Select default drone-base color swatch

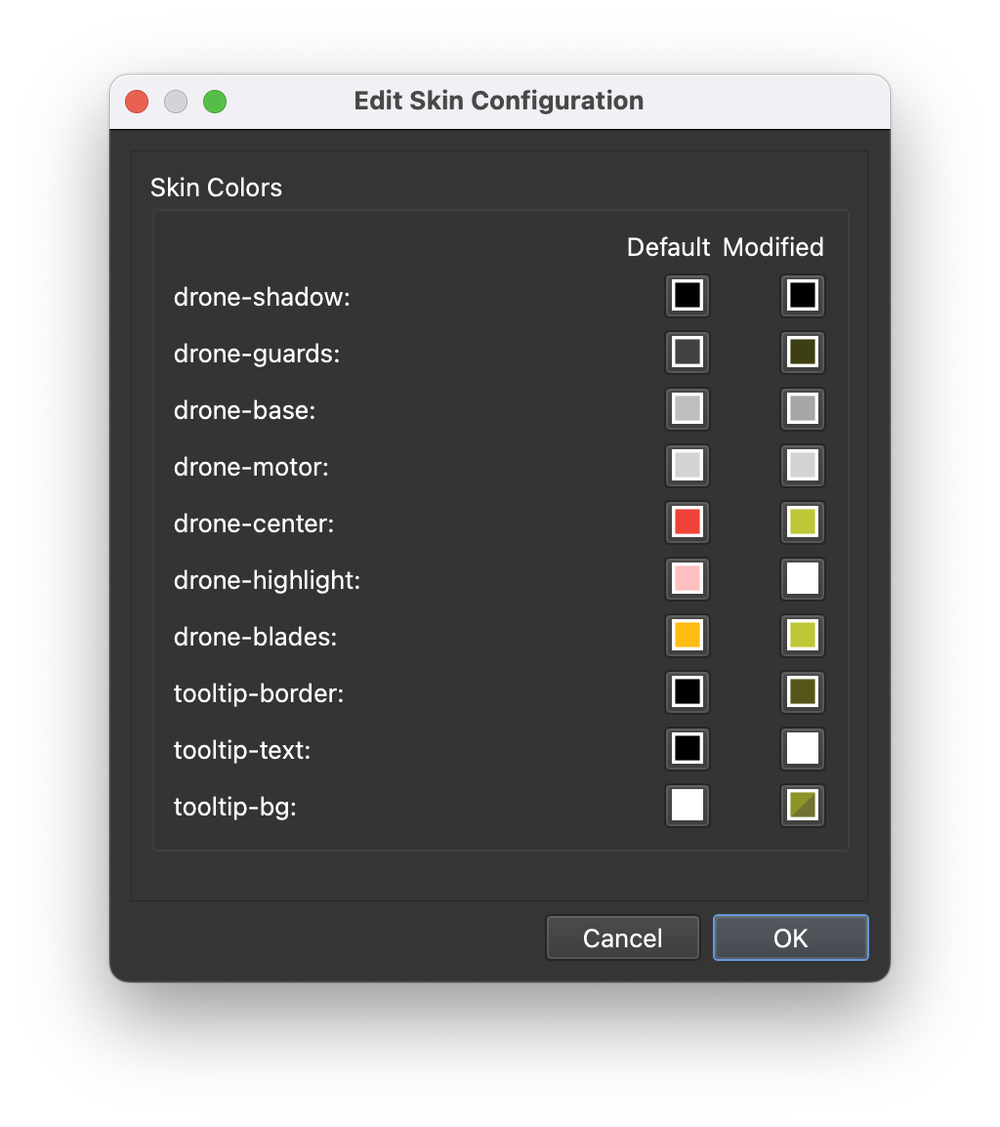(x=687, y=409)
